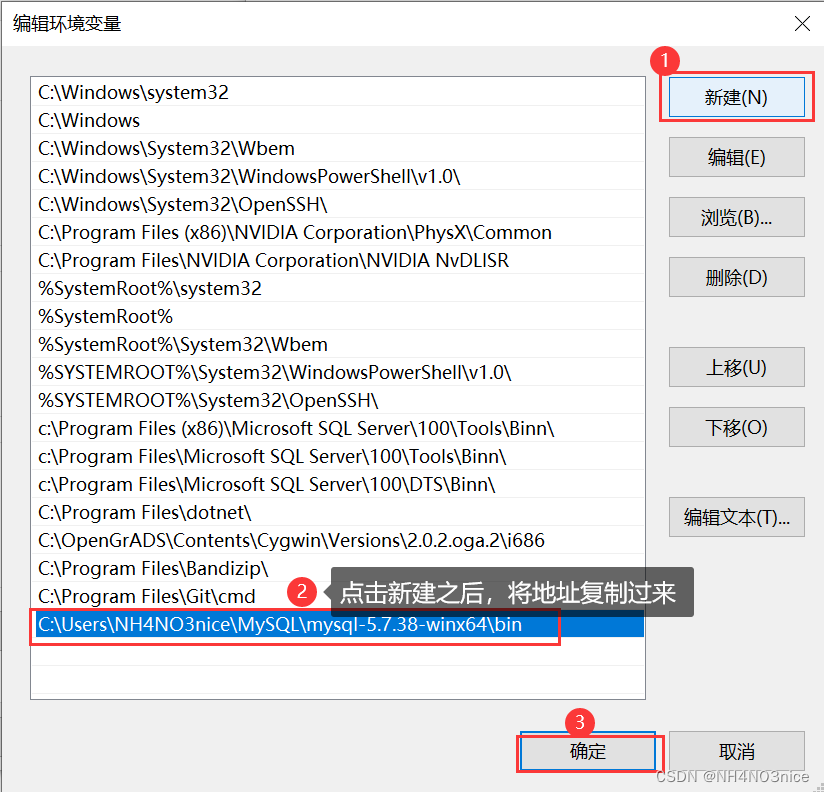Select Program Files (x86) SQL Server Tools\Binn
Viewport: 824px width, 792px height.
(x=338, y=428)
